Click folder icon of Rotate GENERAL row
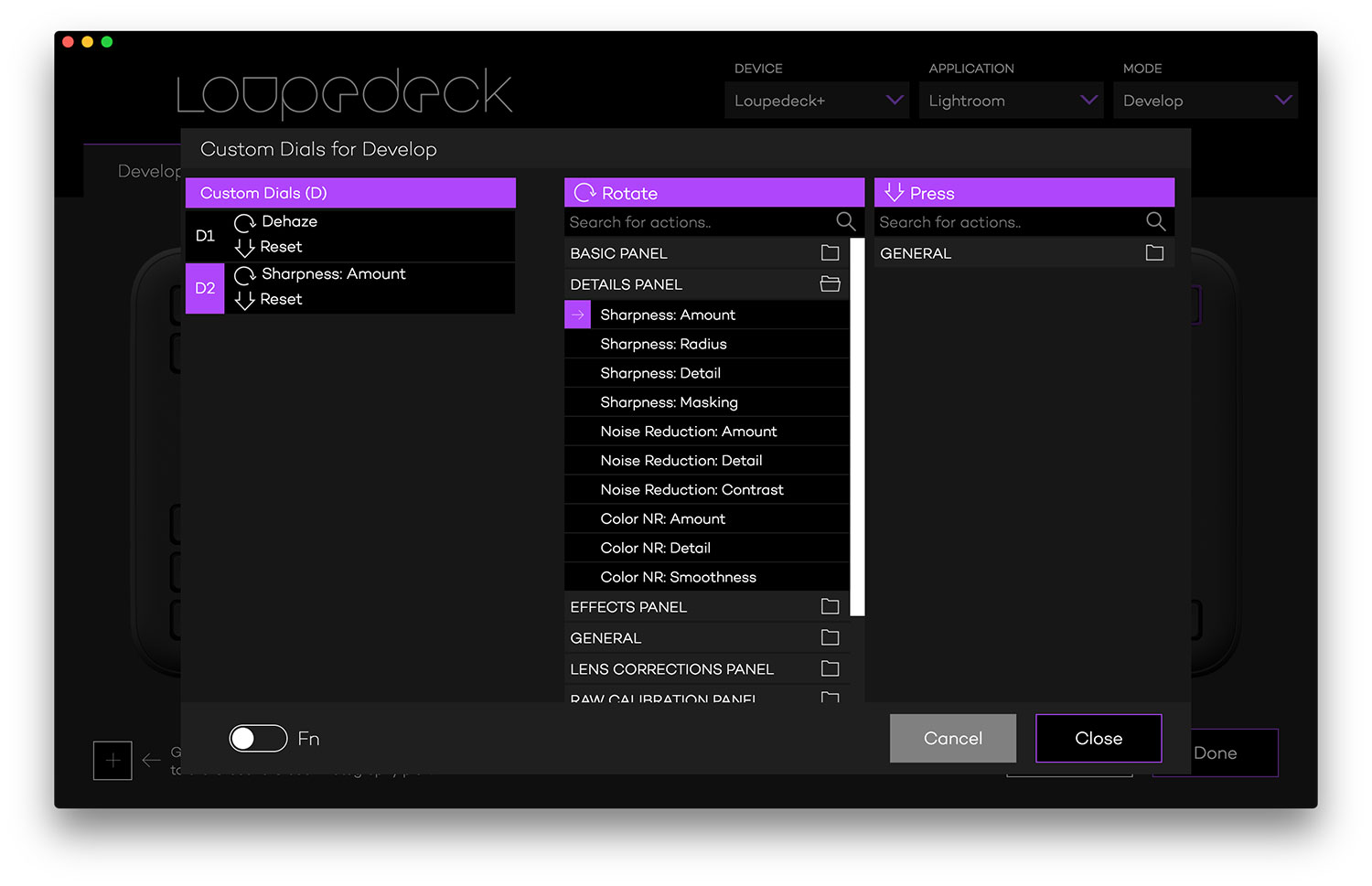Viewport: 1372px width, 886px height. point(831,637)
